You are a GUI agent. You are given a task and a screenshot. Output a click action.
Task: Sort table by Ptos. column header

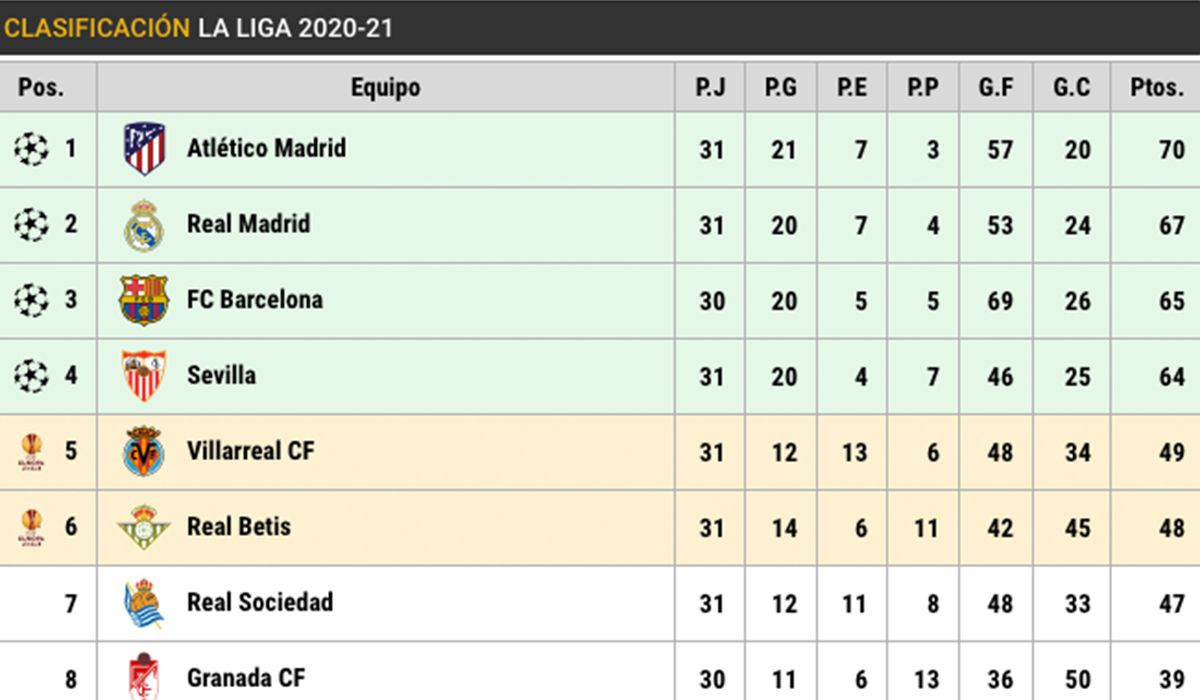click(1156, 88)
